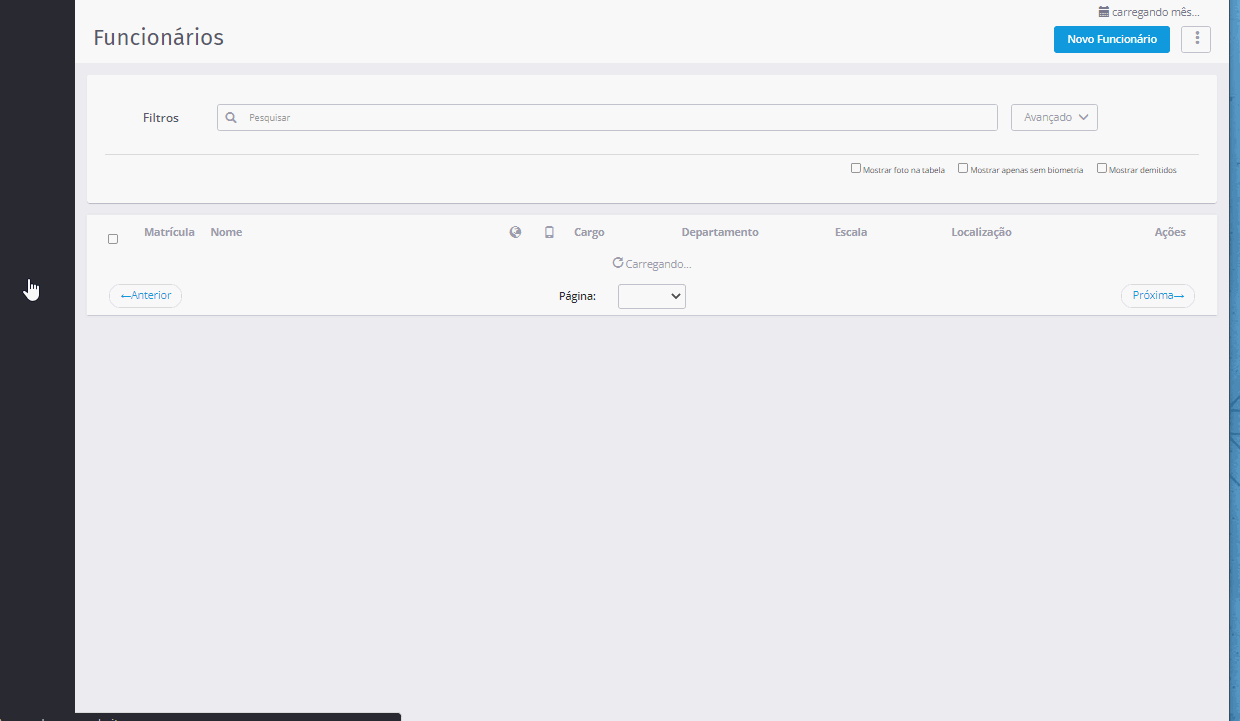Click the Novo Funcionário button

click(1111, 39)
